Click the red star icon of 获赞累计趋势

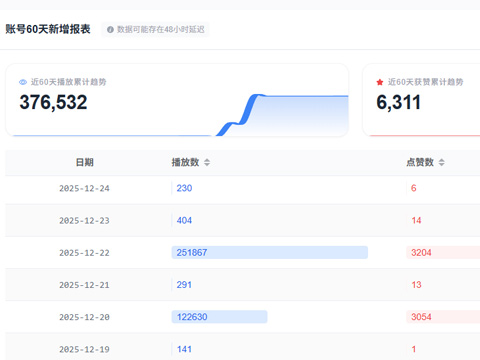click(x=380, y=82)
